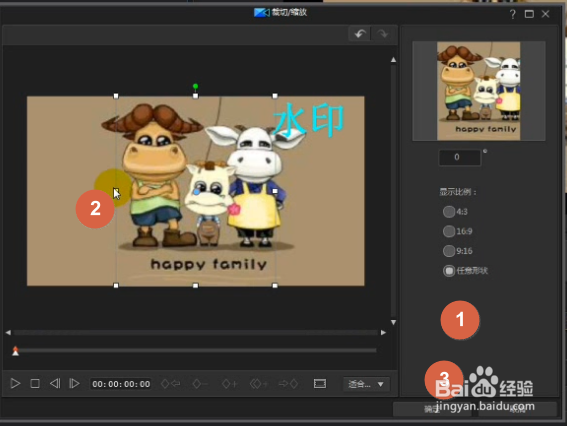The image size is (567, 426).
Task: Open the viewer zoom fit dropdown
Action: [366, 384]
